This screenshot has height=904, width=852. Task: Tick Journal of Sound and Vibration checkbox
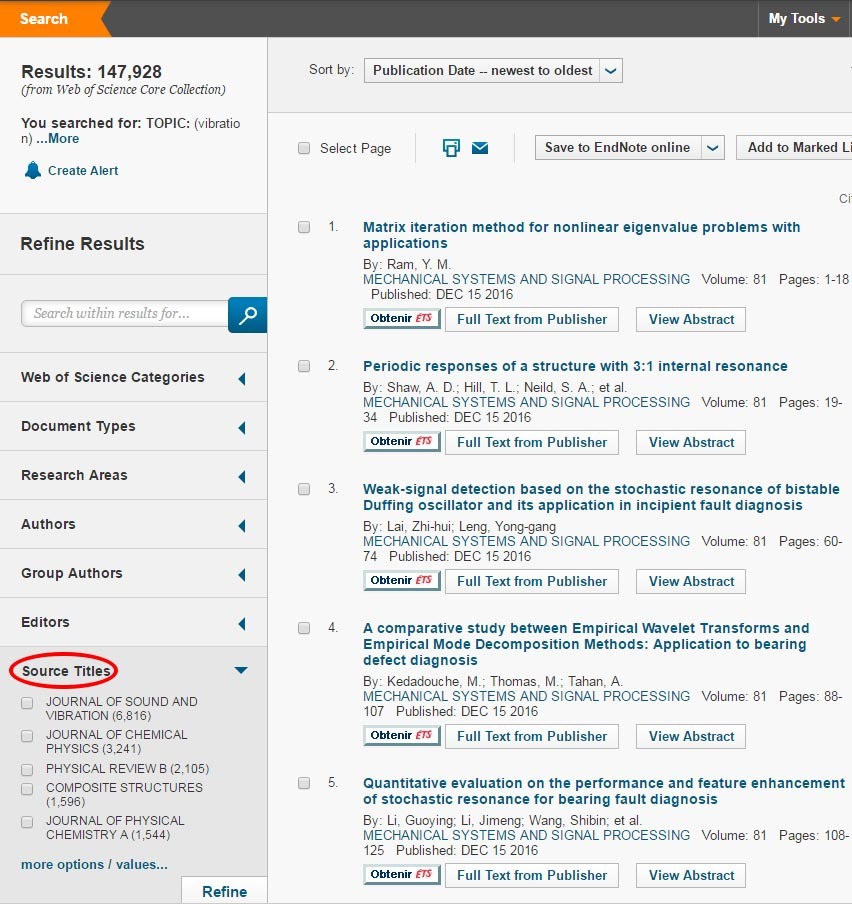(x=28, y=703)
